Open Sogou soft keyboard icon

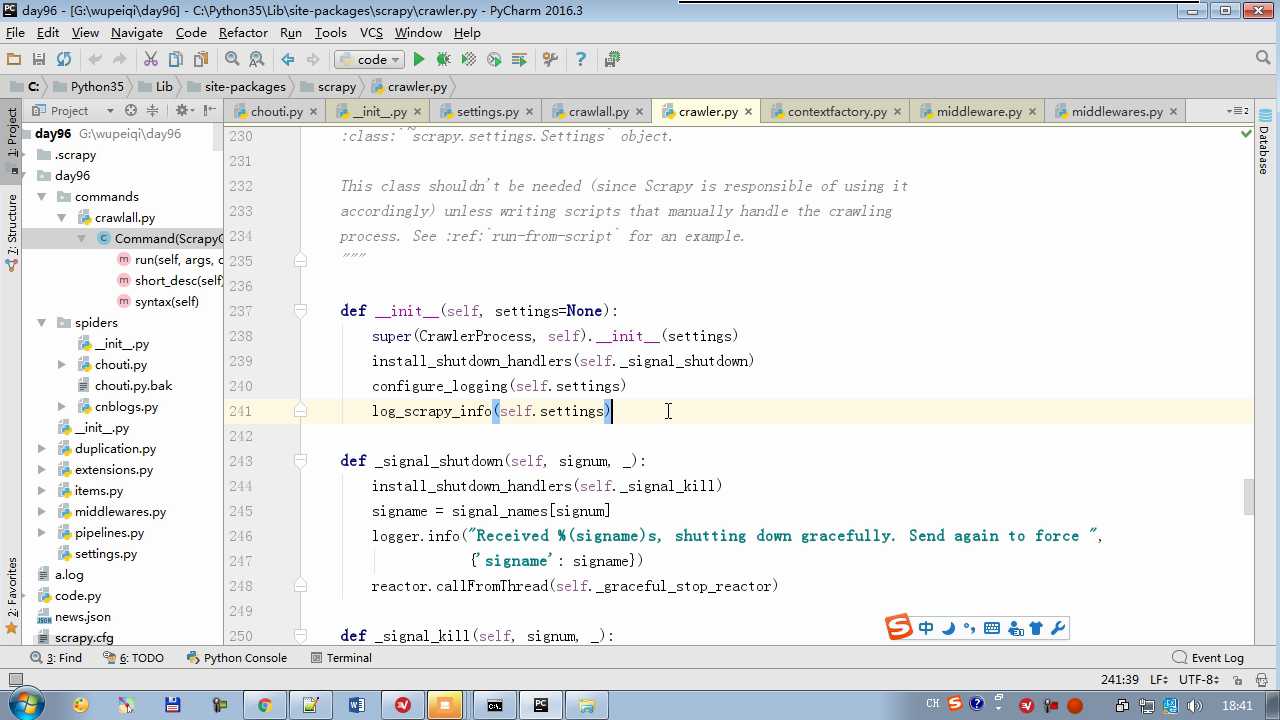pyautogui.click(x=992, y=628)
